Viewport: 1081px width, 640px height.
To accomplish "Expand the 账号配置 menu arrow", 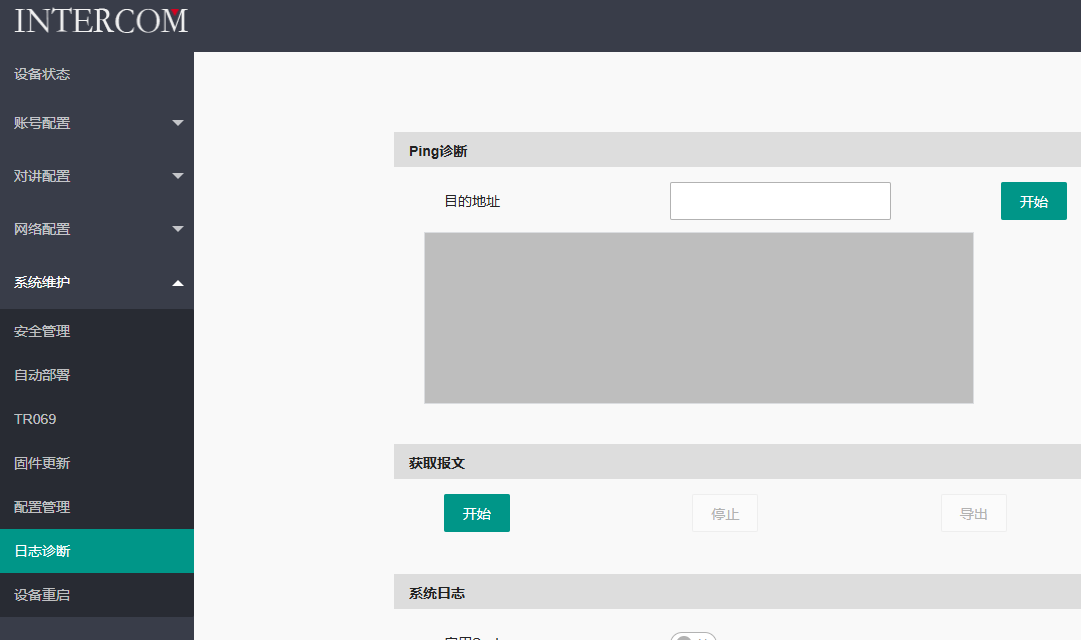I will point(178,123).
